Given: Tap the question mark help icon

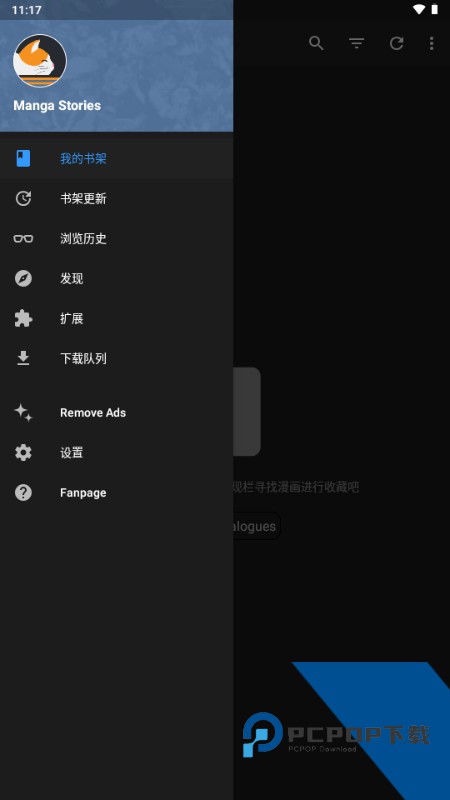Looking at the screenshot, I should click(x=23, y=492).
